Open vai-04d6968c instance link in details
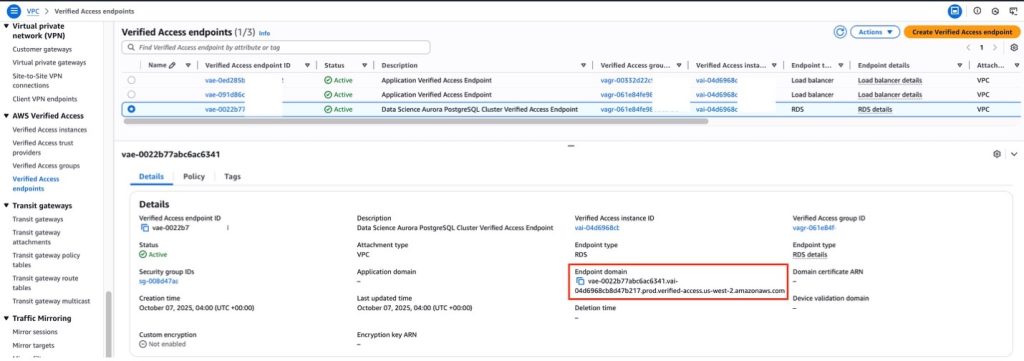Viewport: 1024px width, 361px height. [597, 228]
